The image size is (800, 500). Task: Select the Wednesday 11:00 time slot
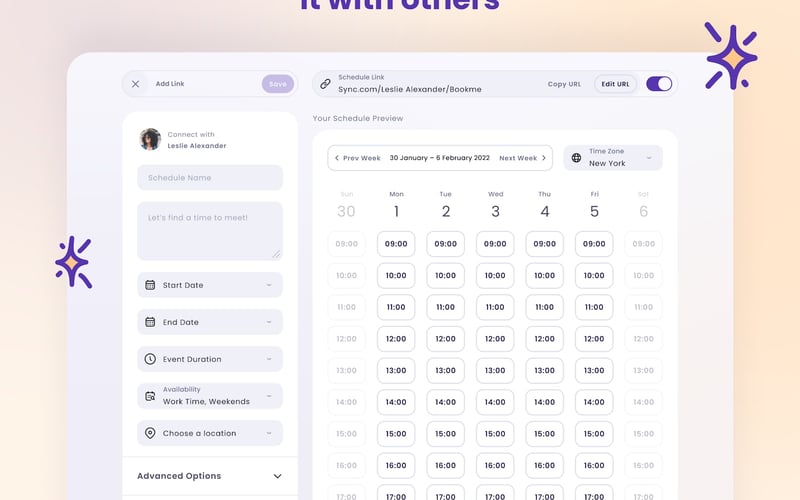click(495, 307)
